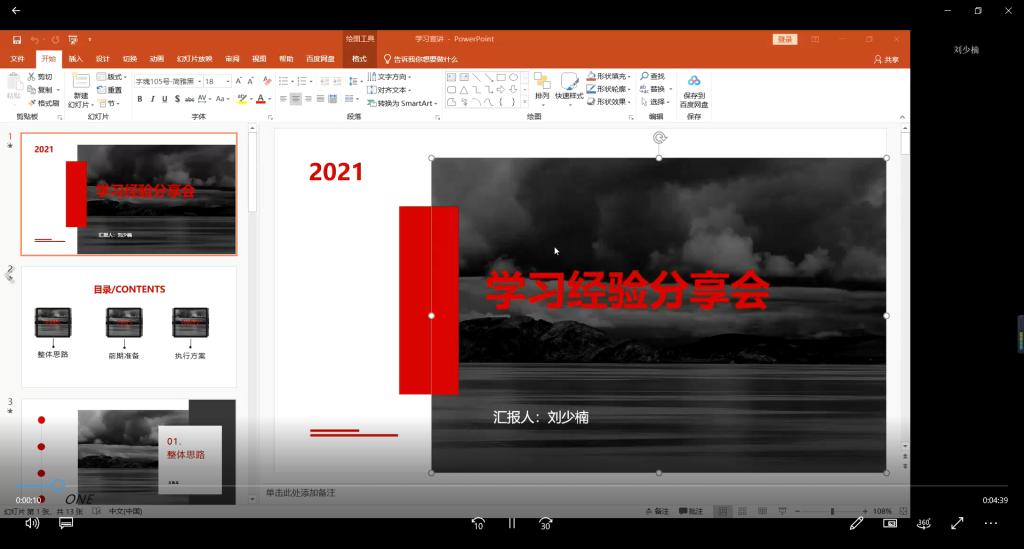Open the Animations (动画) ribbon tab
The height and width of the screenshot is (549, 1024).
[157, 59]
